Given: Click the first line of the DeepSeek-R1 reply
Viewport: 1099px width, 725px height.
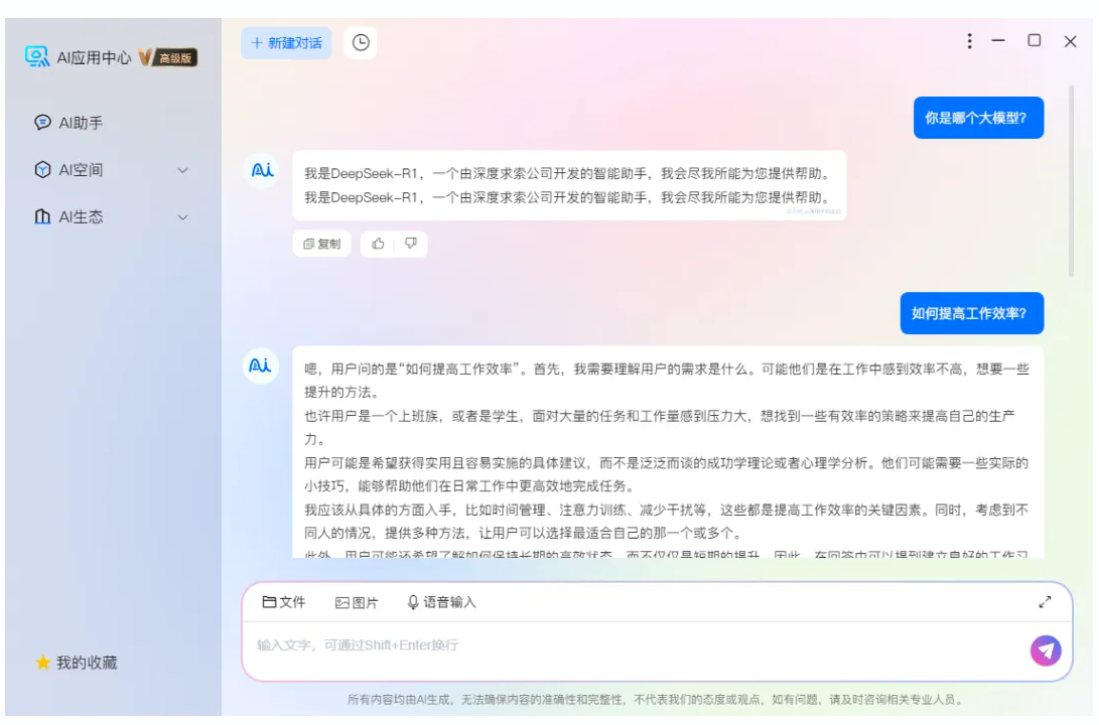Looking at the screenshot, I should (567, 173).
